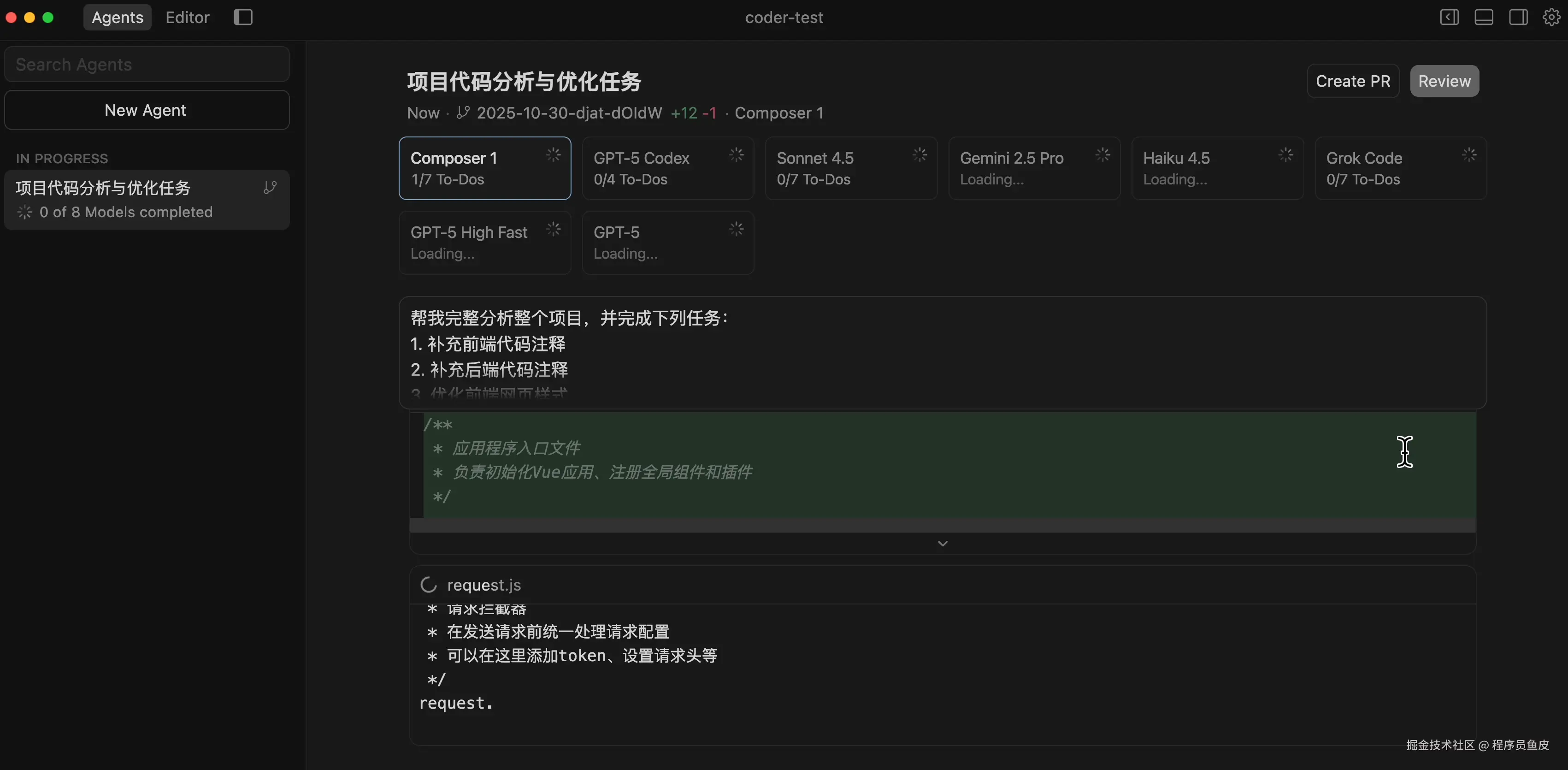The width and height of the screenshot is (1568, 770).
Task: Click the Search Agents input field
Action: coord(147,65)
